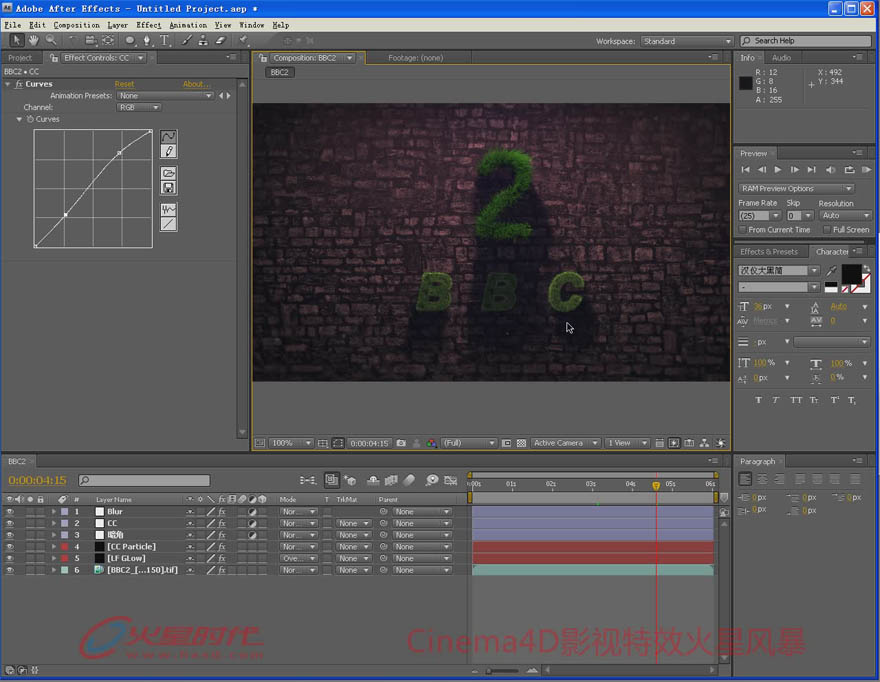The width and height of the screenshot is (880, 682).
Task: Open the blending mode dropdown for LF GLow
Action: (299, 559)
